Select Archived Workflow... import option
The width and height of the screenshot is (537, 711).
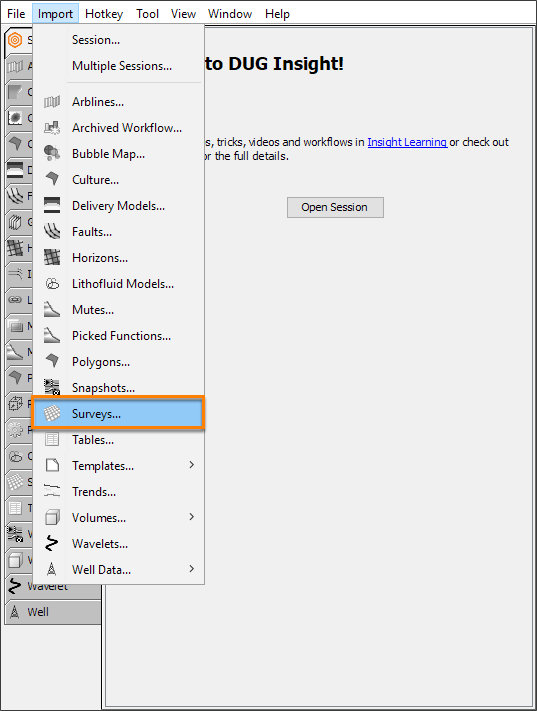(118, 128)
